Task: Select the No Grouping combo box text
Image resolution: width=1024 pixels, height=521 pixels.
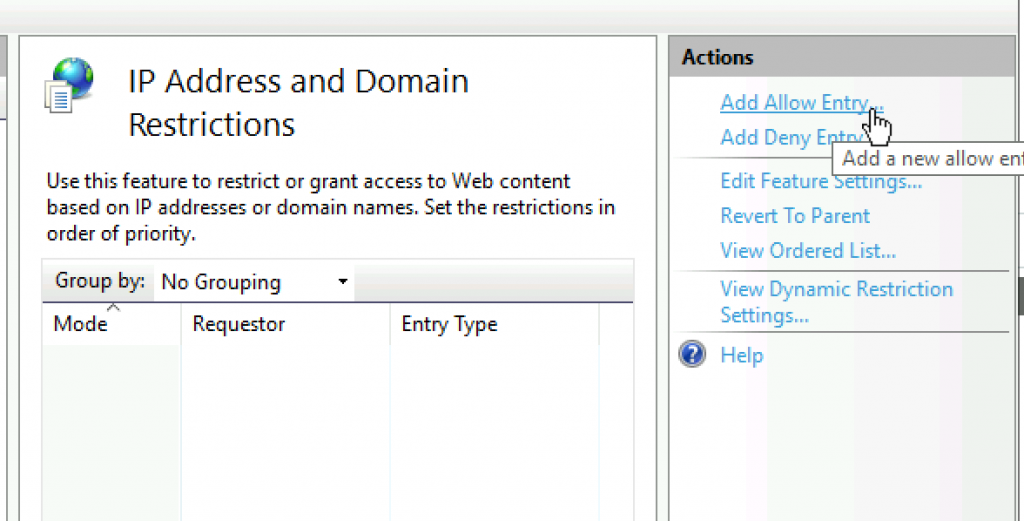Action: click(x=221, y=282)
